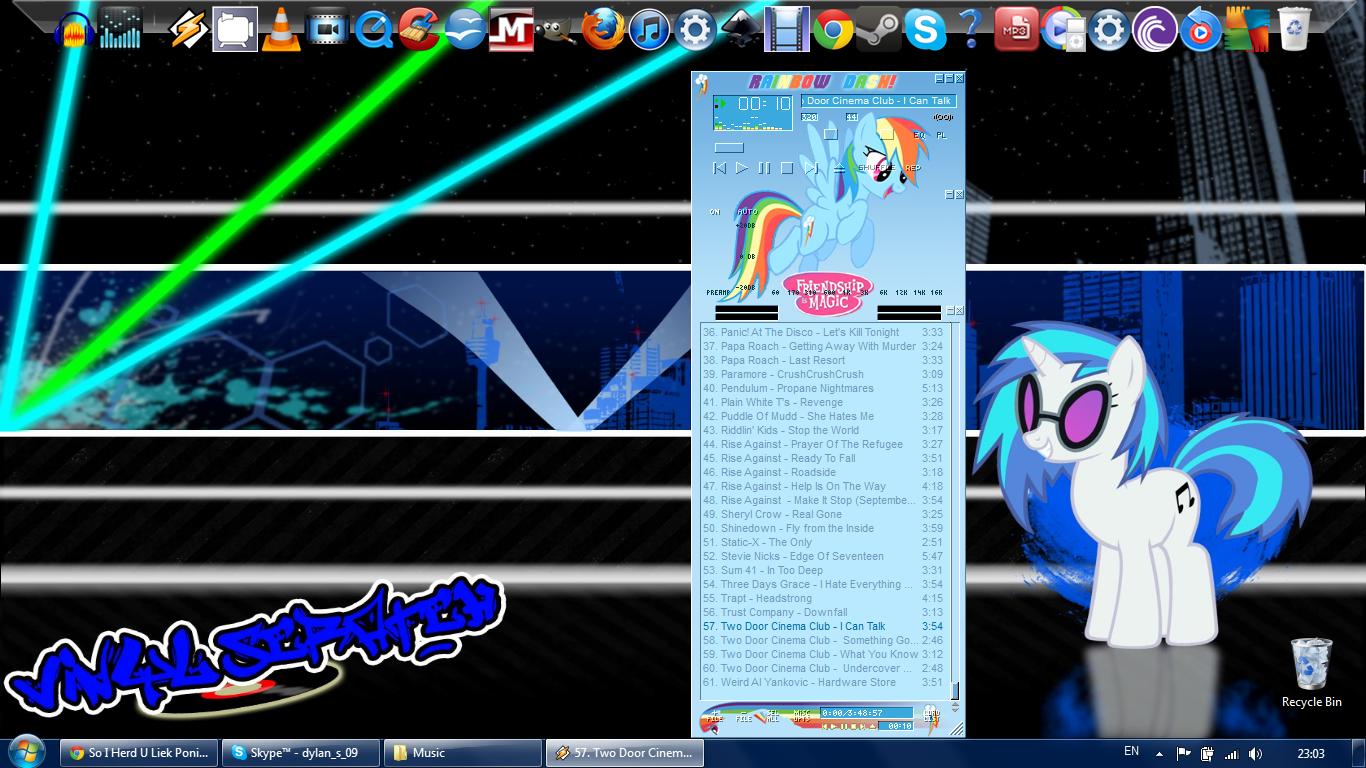The width and height of the screenshot is (1366, 768).
Task: Open GIMP from the dock
Action: [x=556, y=30]
